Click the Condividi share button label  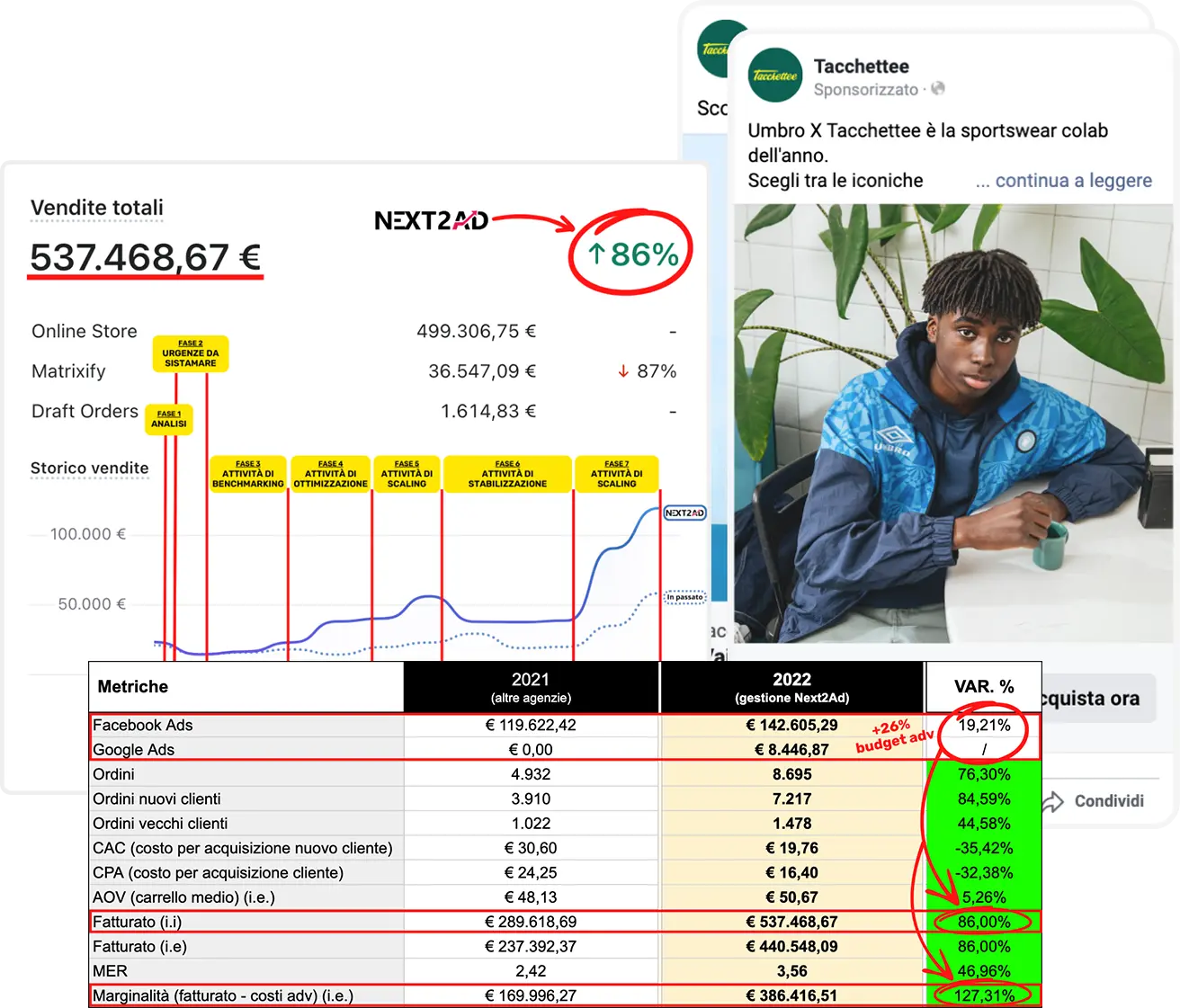1109,801
